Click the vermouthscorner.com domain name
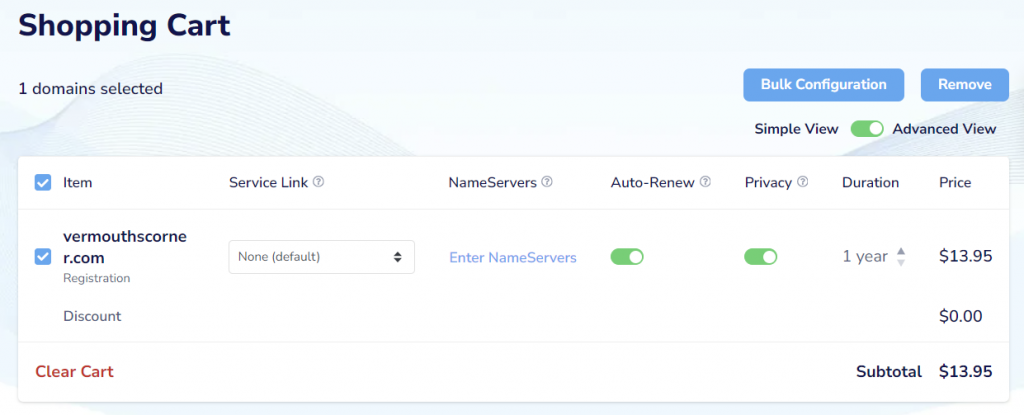This screenshot has height=415, width=1024. coord(124,246)
